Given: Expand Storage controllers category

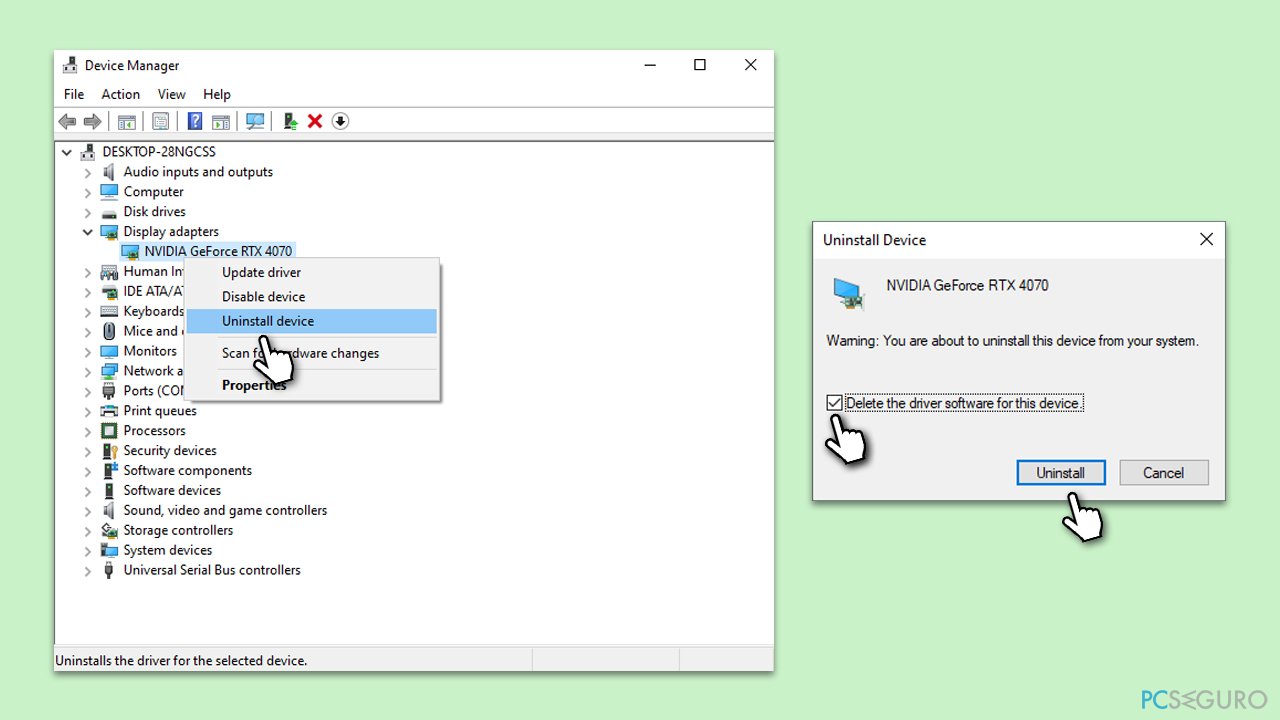Looking at the screenshot, I should click(x=88, y=532).
